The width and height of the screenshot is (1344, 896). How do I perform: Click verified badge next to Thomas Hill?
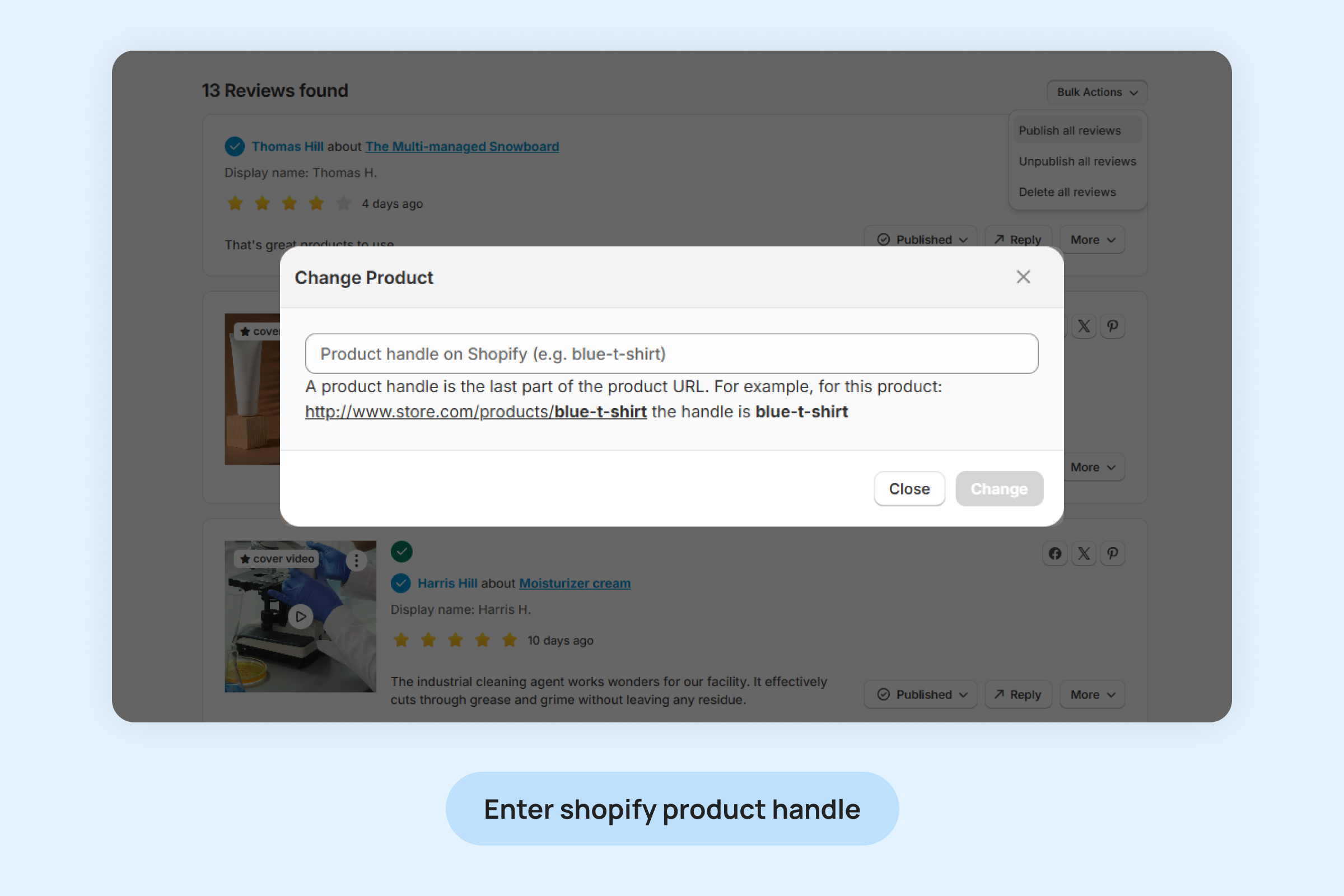click(x=234, y=146)
